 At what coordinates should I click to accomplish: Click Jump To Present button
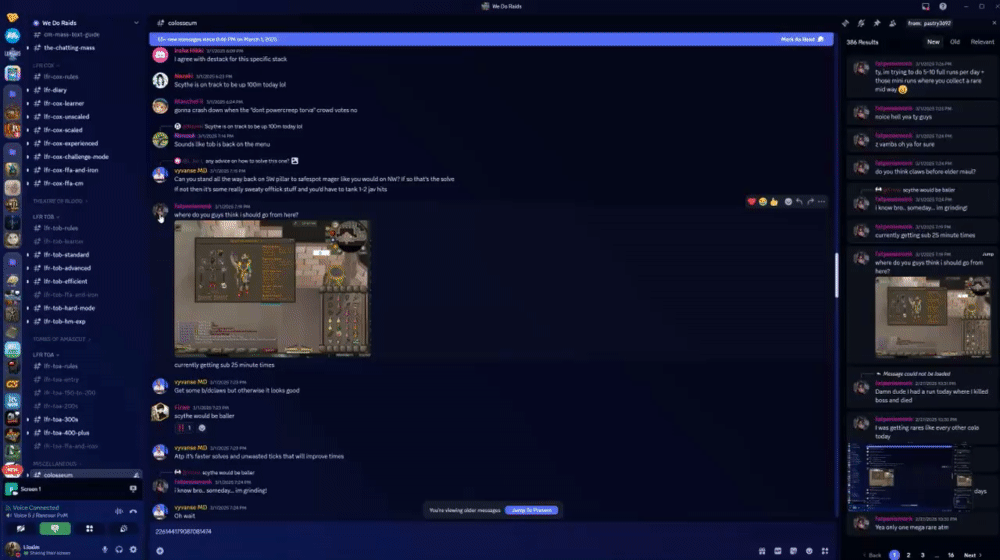point(531,510)
